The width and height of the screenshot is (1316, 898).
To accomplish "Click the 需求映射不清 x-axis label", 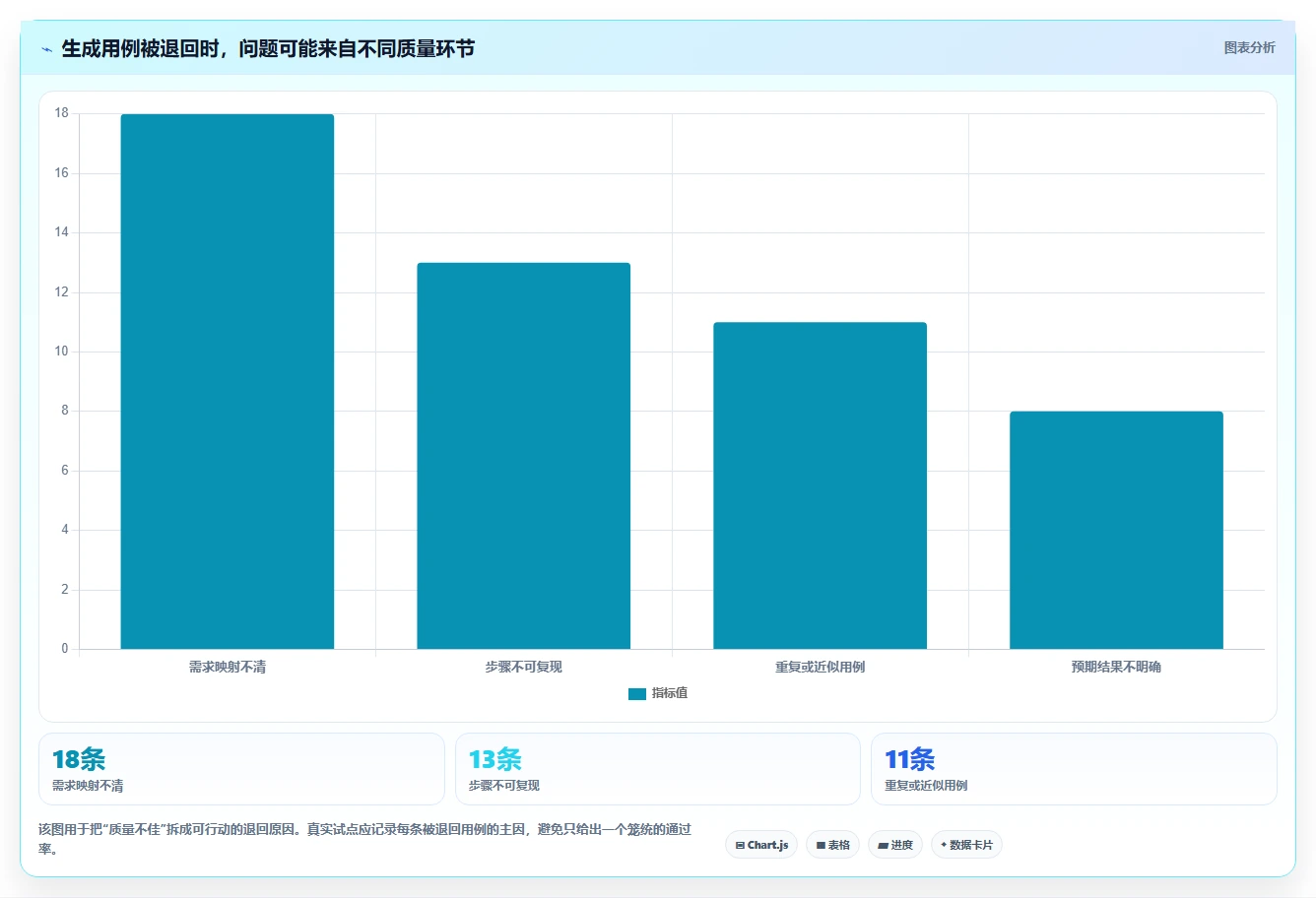I will [x=228, y=667].
